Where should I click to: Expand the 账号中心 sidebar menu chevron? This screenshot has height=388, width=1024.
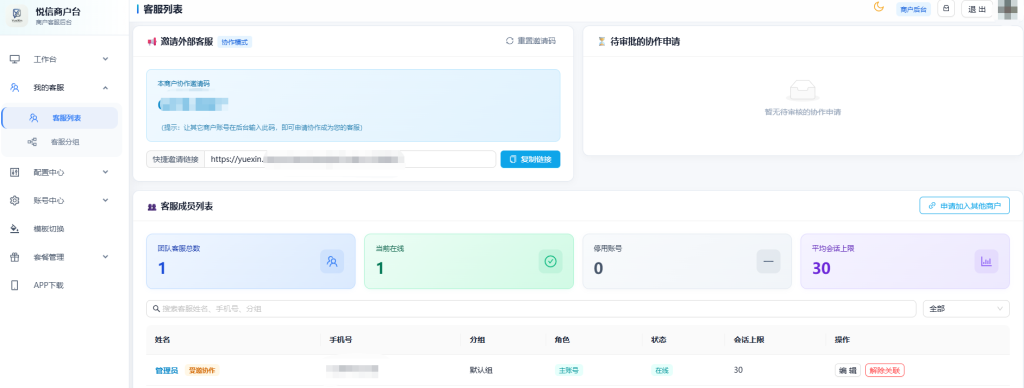click(105, 201)
